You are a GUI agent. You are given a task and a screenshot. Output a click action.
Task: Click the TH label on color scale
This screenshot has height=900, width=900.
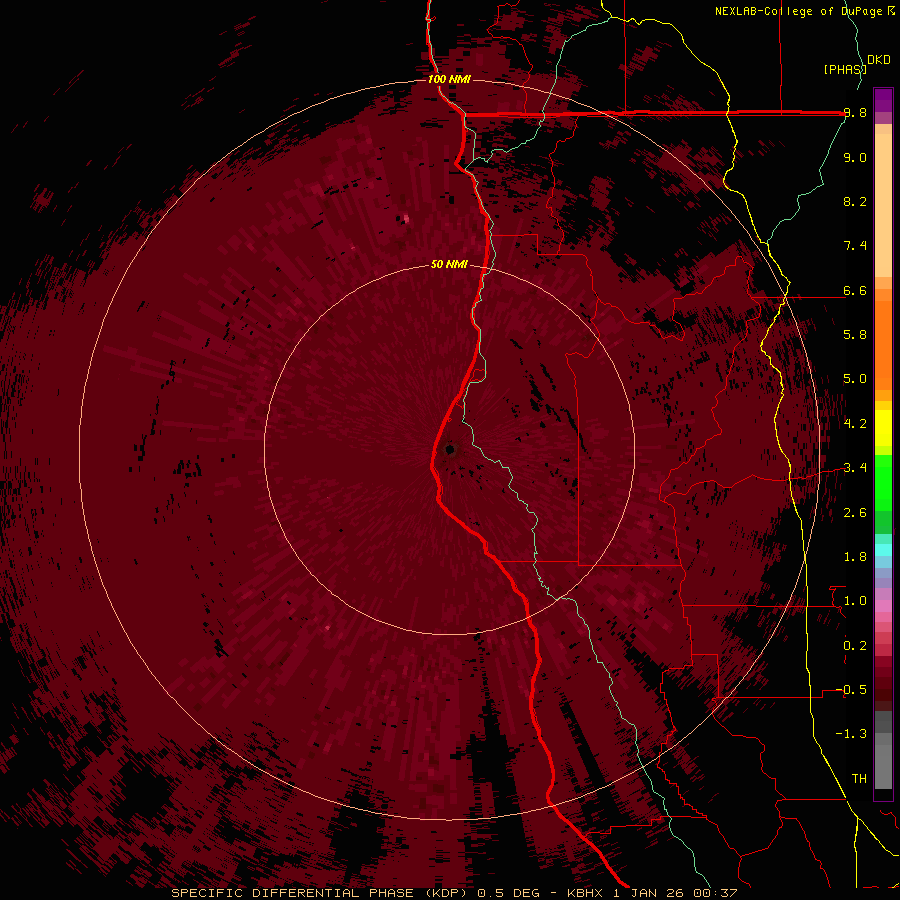(859, 779)
